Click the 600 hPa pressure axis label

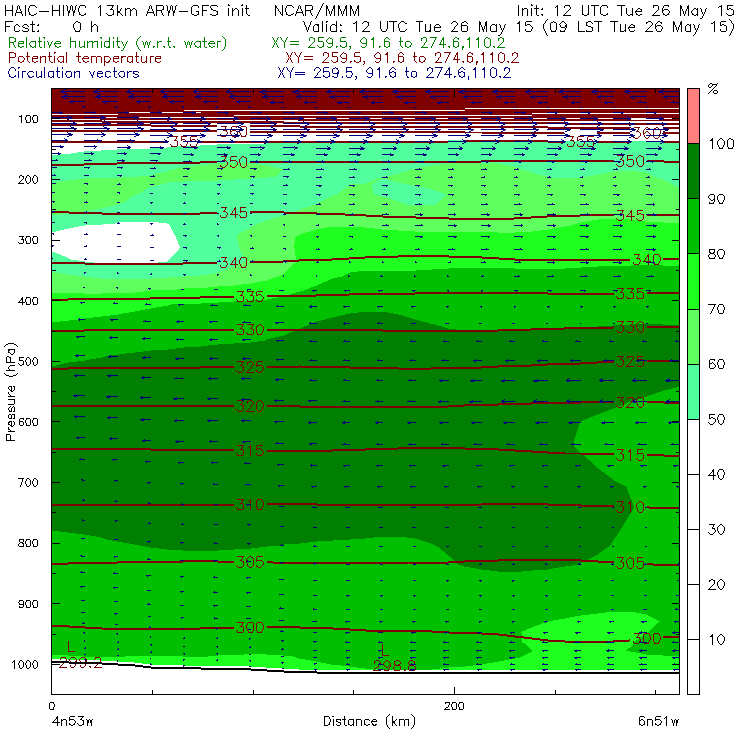point(28,422)
